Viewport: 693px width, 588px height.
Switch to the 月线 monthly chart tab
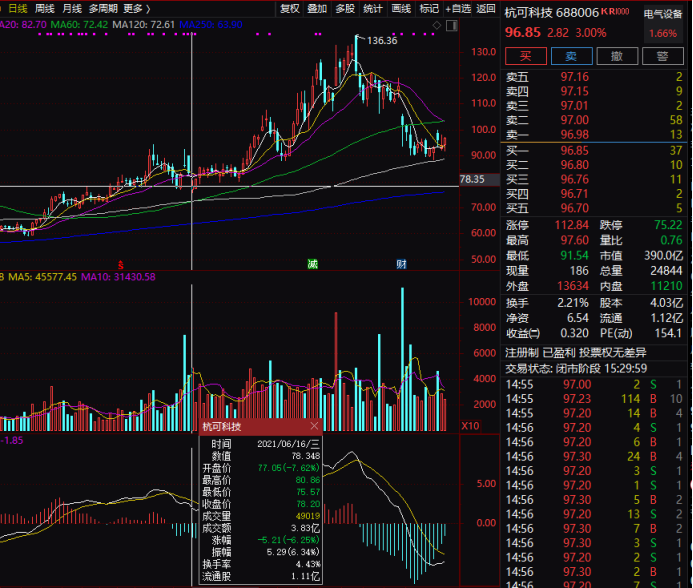point(72,9)
